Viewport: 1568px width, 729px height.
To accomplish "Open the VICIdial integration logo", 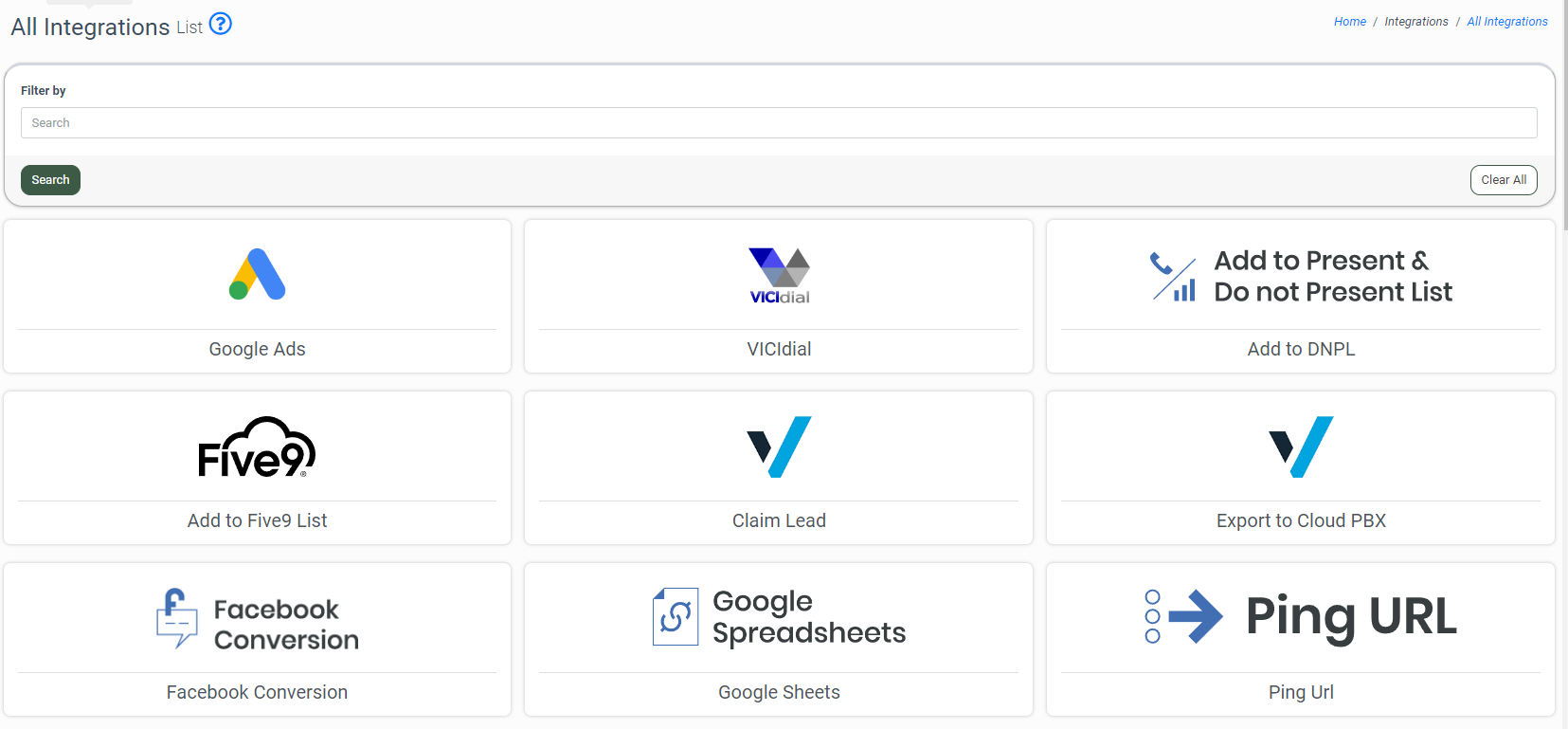I will click(x=779, y=276).
